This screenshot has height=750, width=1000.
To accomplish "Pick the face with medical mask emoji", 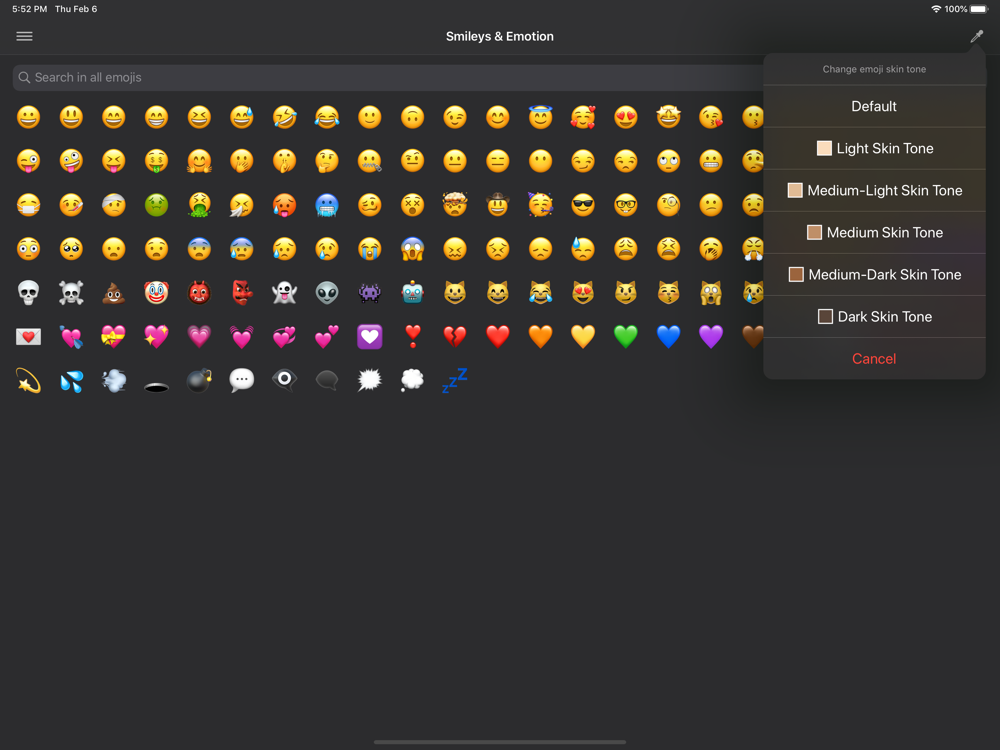I will pyautogui.click(x=28, y=205).
